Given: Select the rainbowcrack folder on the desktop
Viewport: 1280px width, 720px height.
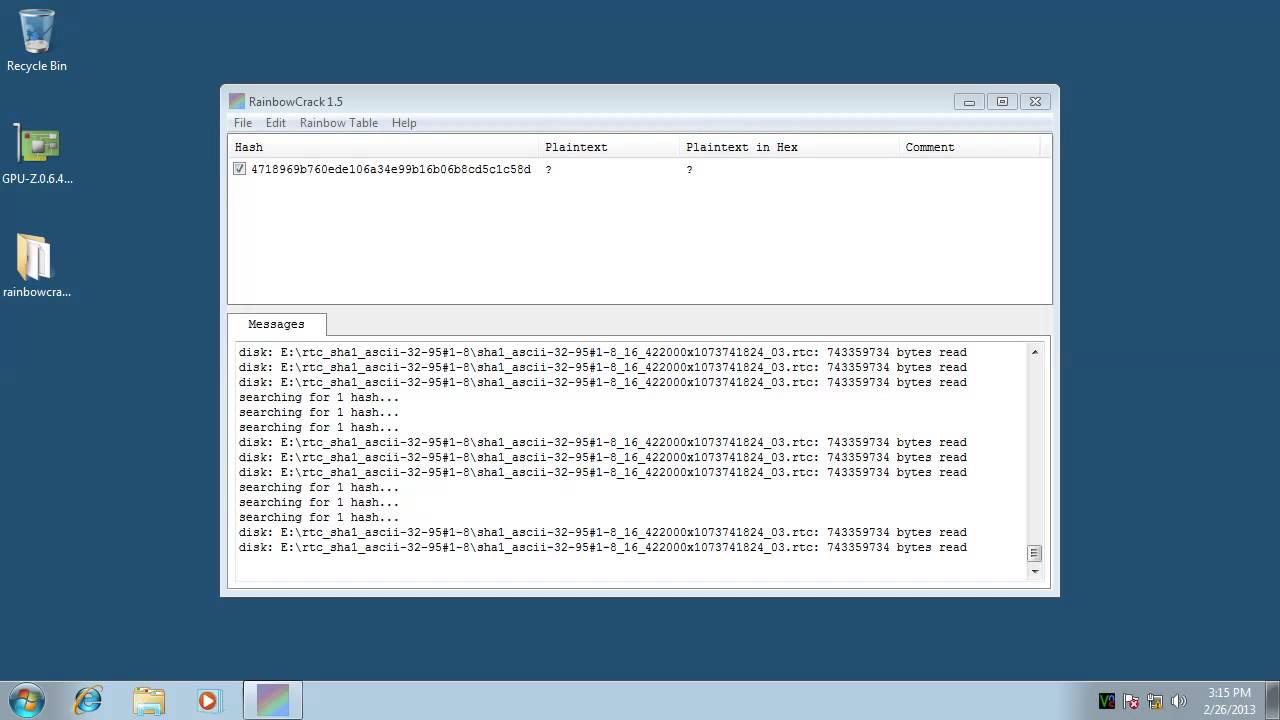Looking at the screenshot, I should tap(36, 266).
